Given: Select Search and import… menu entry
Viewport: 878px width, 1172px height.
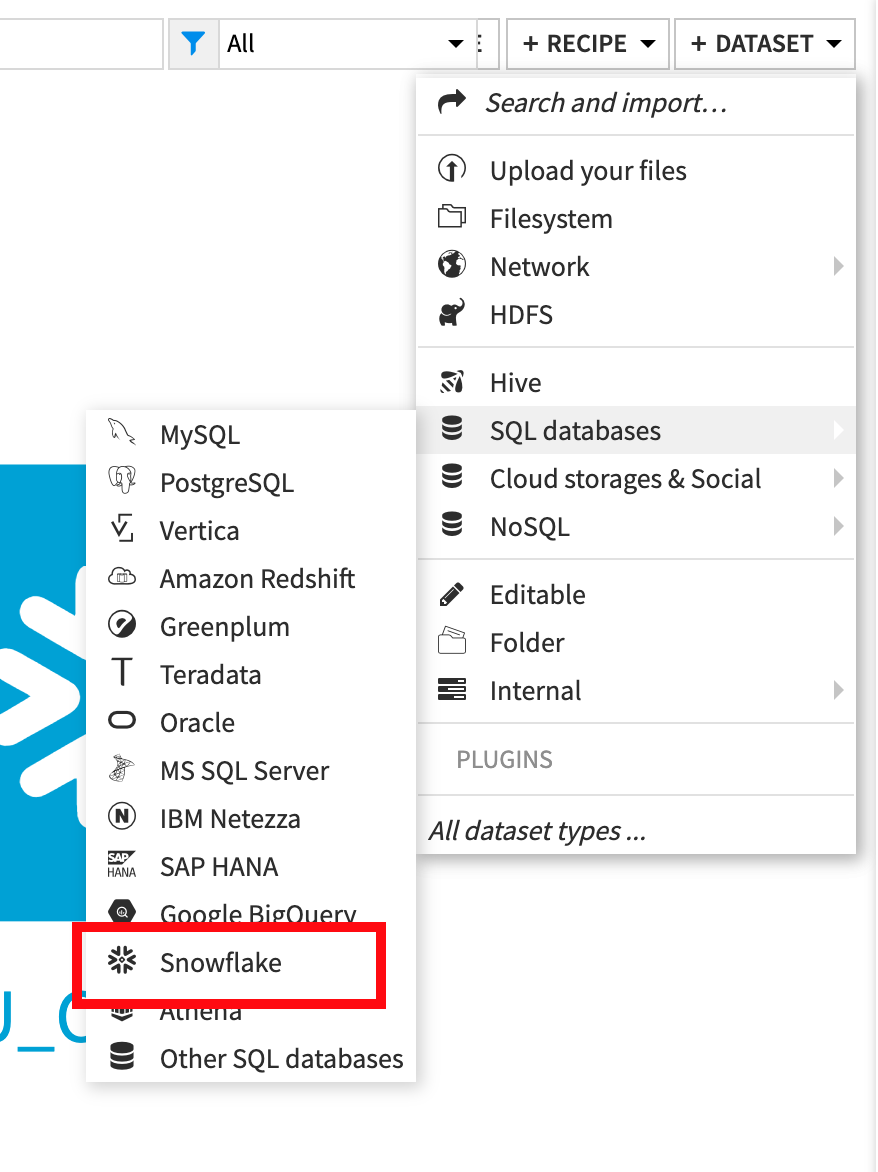Looking at the screenshot, I should point(605,103).
